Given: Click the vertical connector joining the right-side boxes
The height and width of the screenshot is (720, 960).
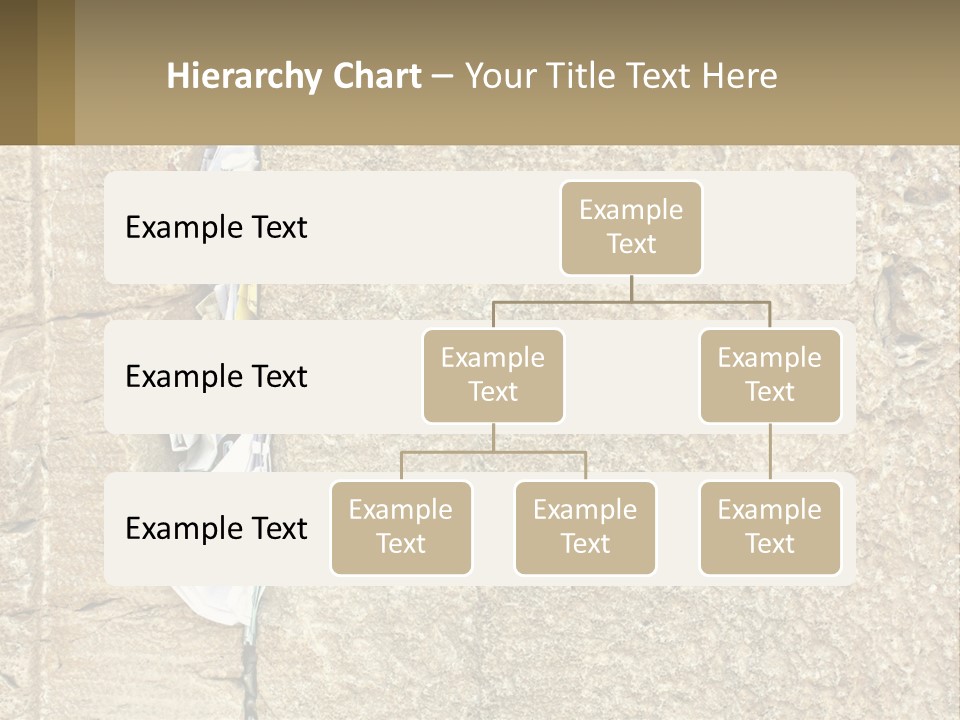Looking at the screenshot, I should (x=770, y=452).
